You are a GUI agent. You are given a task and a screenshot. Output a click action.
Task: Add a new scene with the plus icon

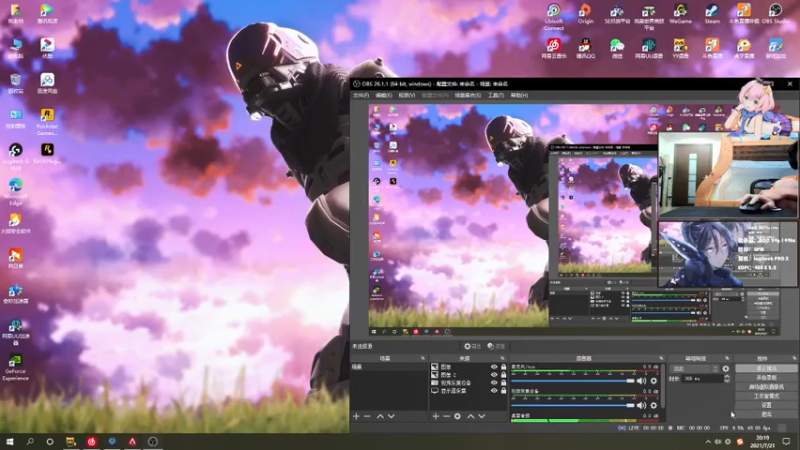[x=356, y=416]
